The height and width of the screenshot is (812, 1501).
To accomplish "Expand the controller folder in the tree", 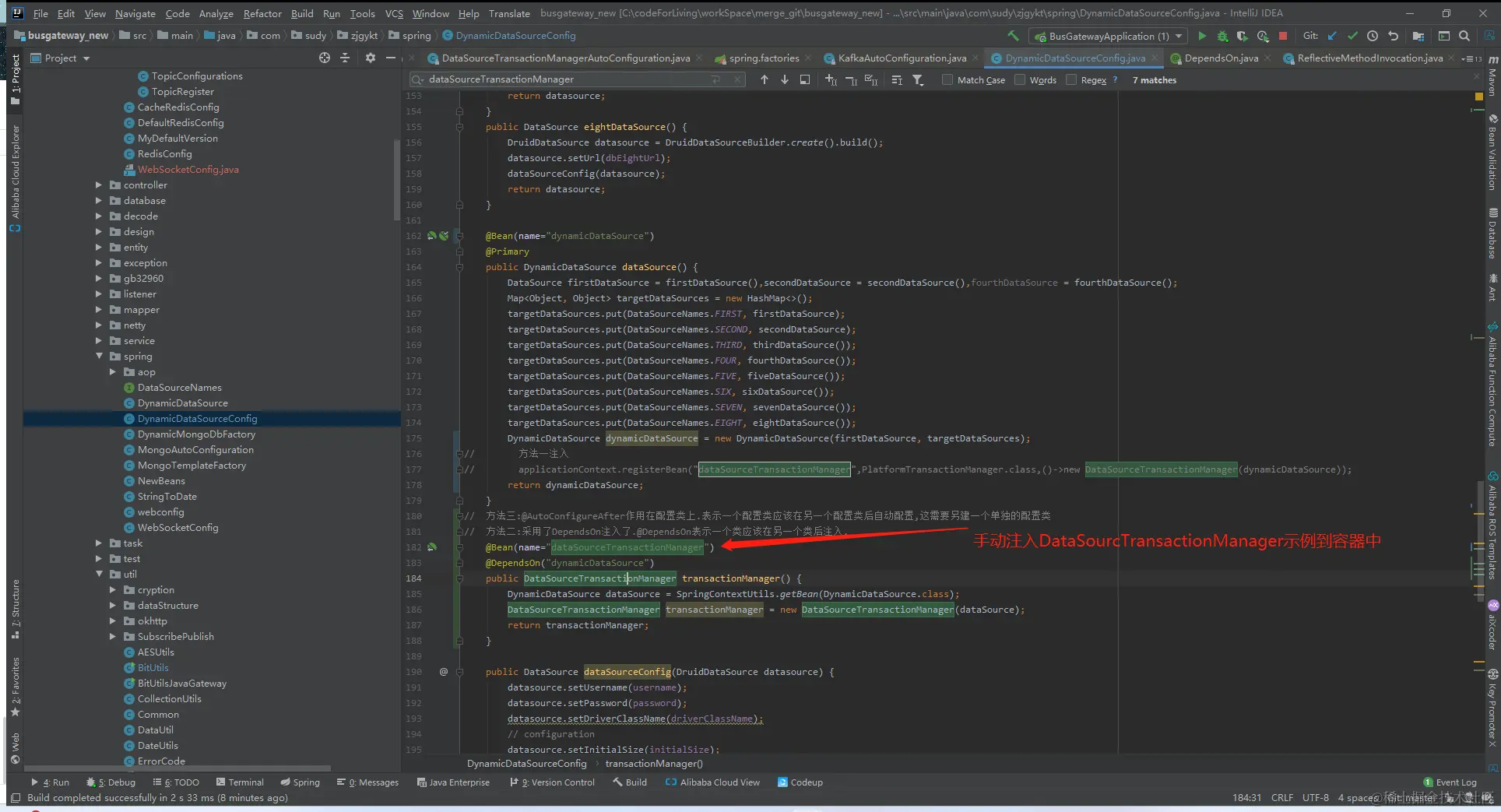I will [99, 185].
